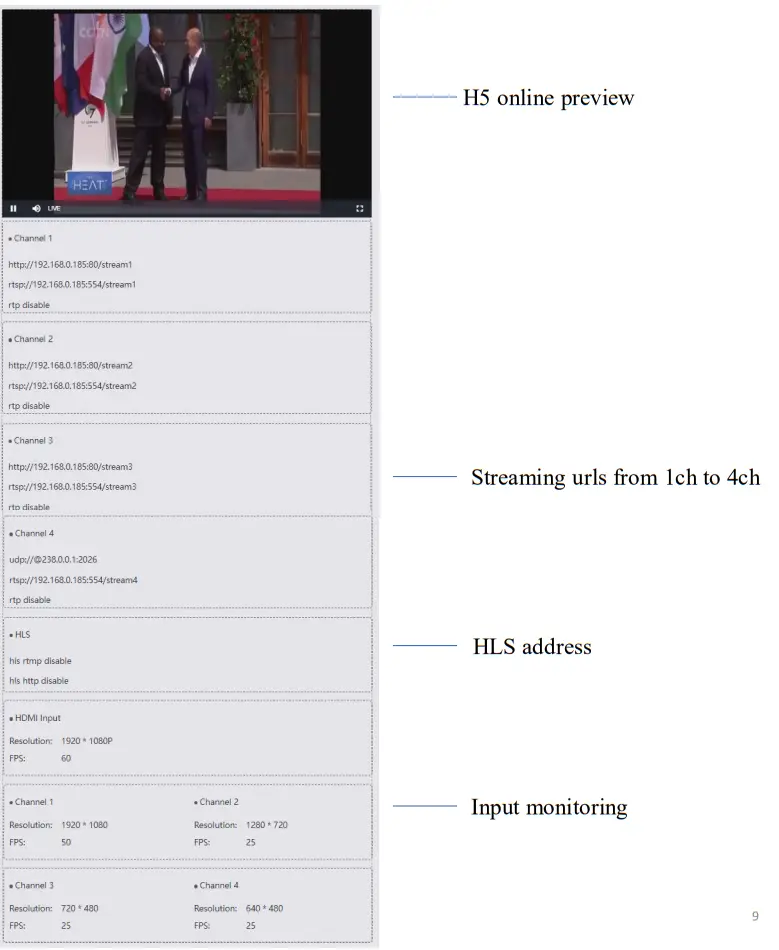The width and height of the screenshot is (779, 950).
Task: Select rtsp://192.168.0.185:554/stream3 URL
Action: coord(73,487)
